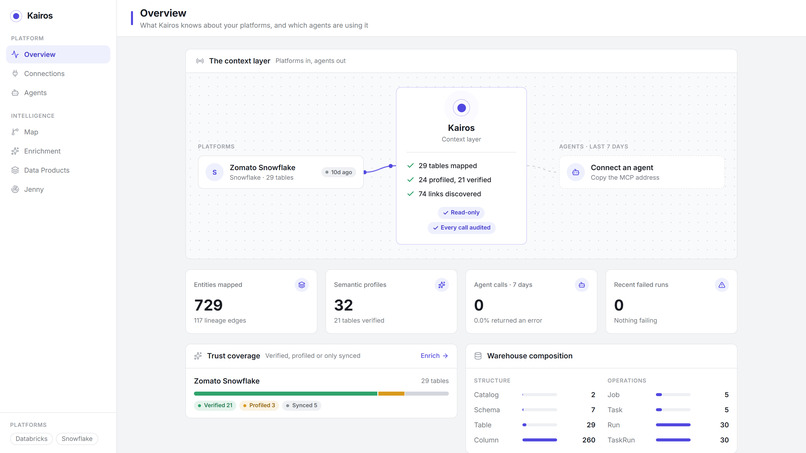Open the Enrichment page
The height and width of the screenshot is (453, 806).
tap(58, 151)
